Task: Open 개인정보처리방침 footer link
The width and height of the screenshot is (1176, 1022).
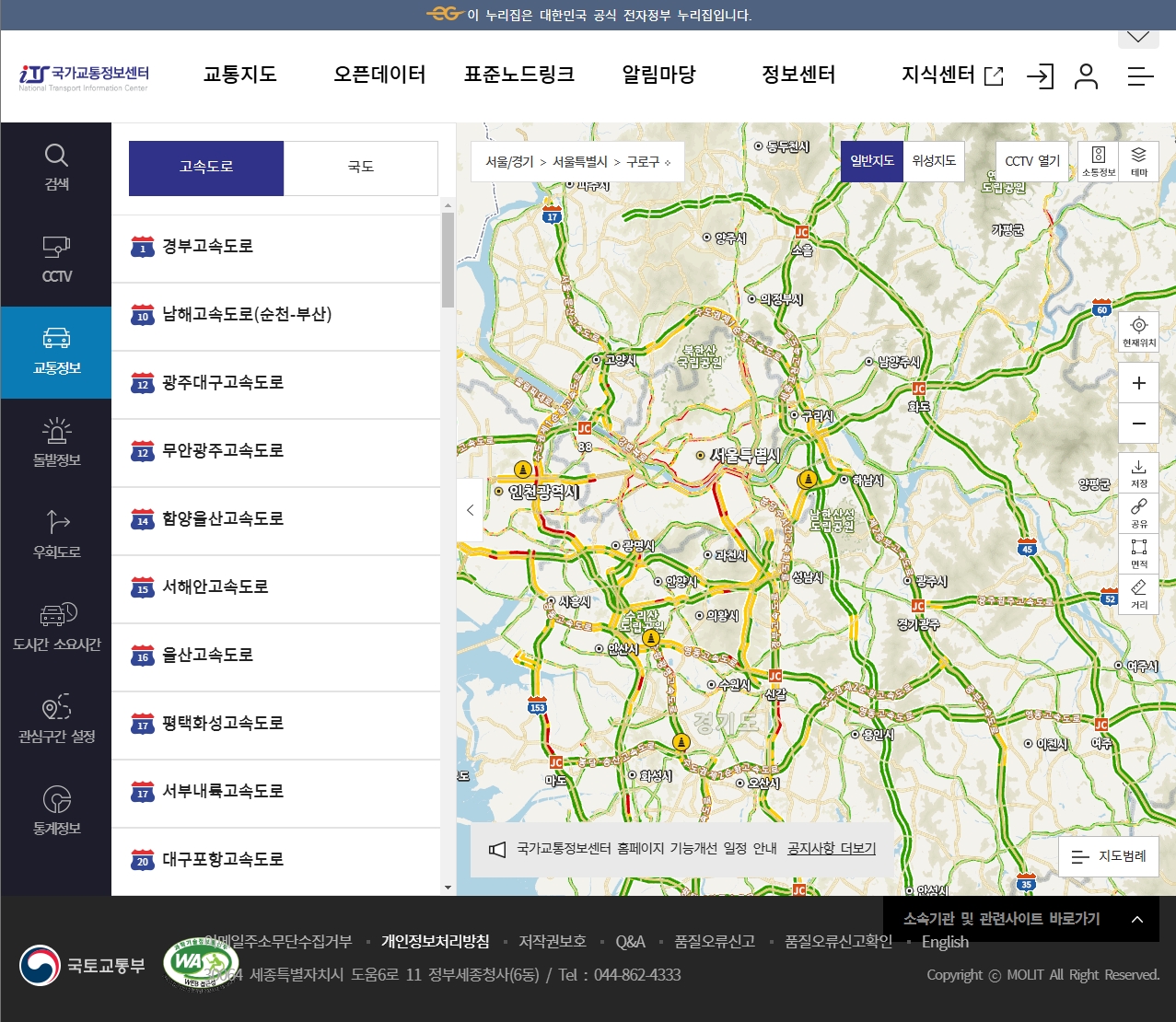Action: click(x=435, y=941)
